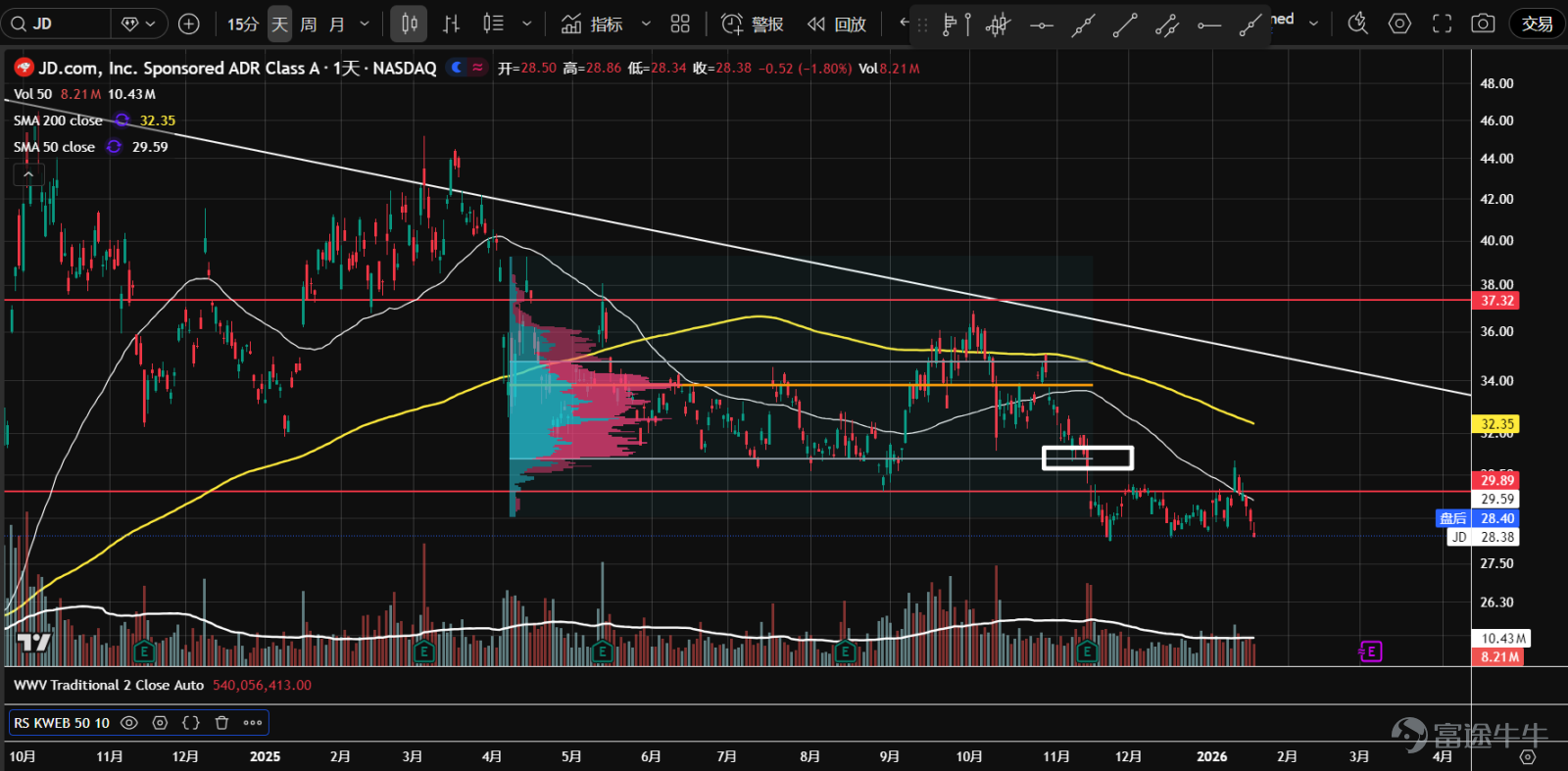This screenshot has width=1568, height=771.
Task: Select the WWV Traditional 2 Close Auto legend
Action: 109,685
